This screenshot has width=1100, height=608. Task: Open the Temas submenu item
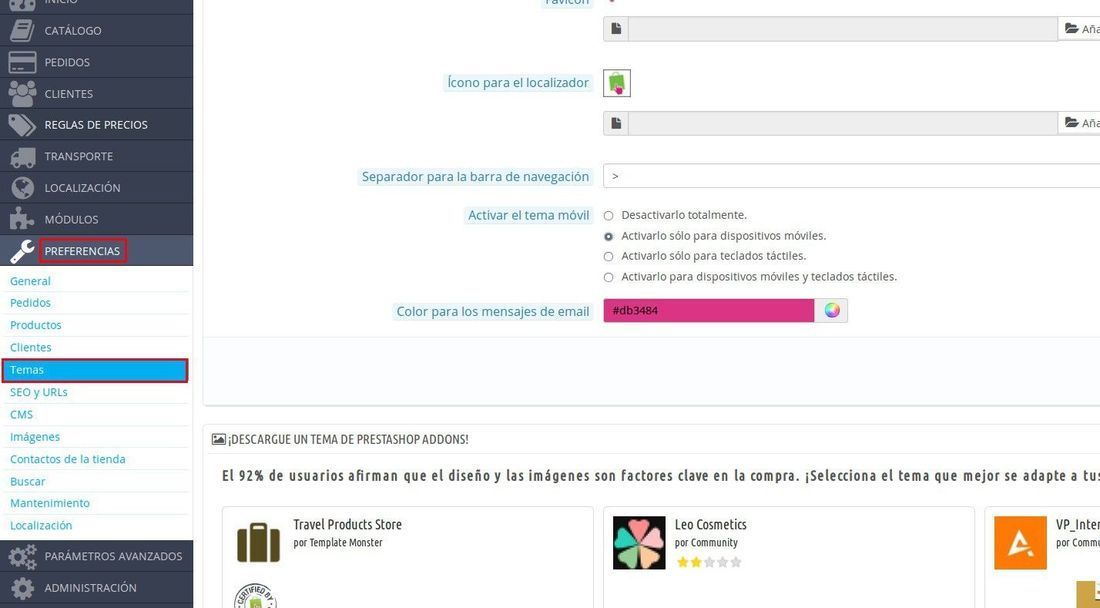pyautogui.click(x=95, y=370)
